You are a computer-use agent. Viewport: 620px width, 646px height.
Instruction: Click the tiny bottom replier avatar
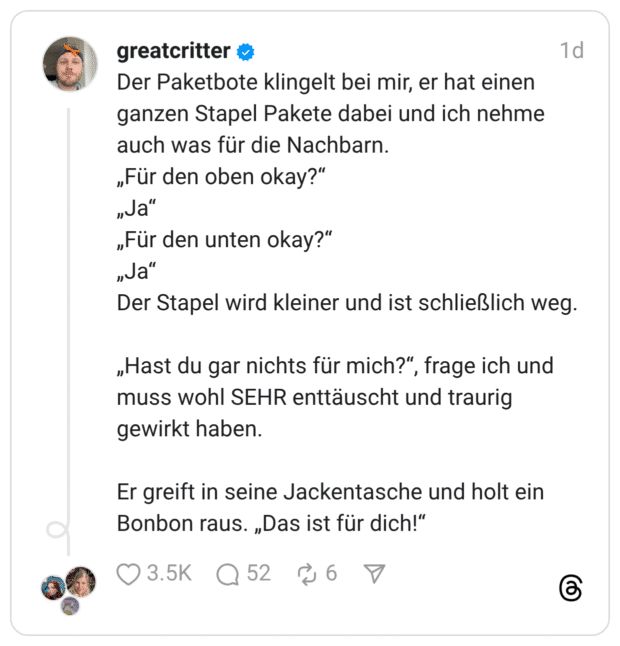(x=69, y=606)
